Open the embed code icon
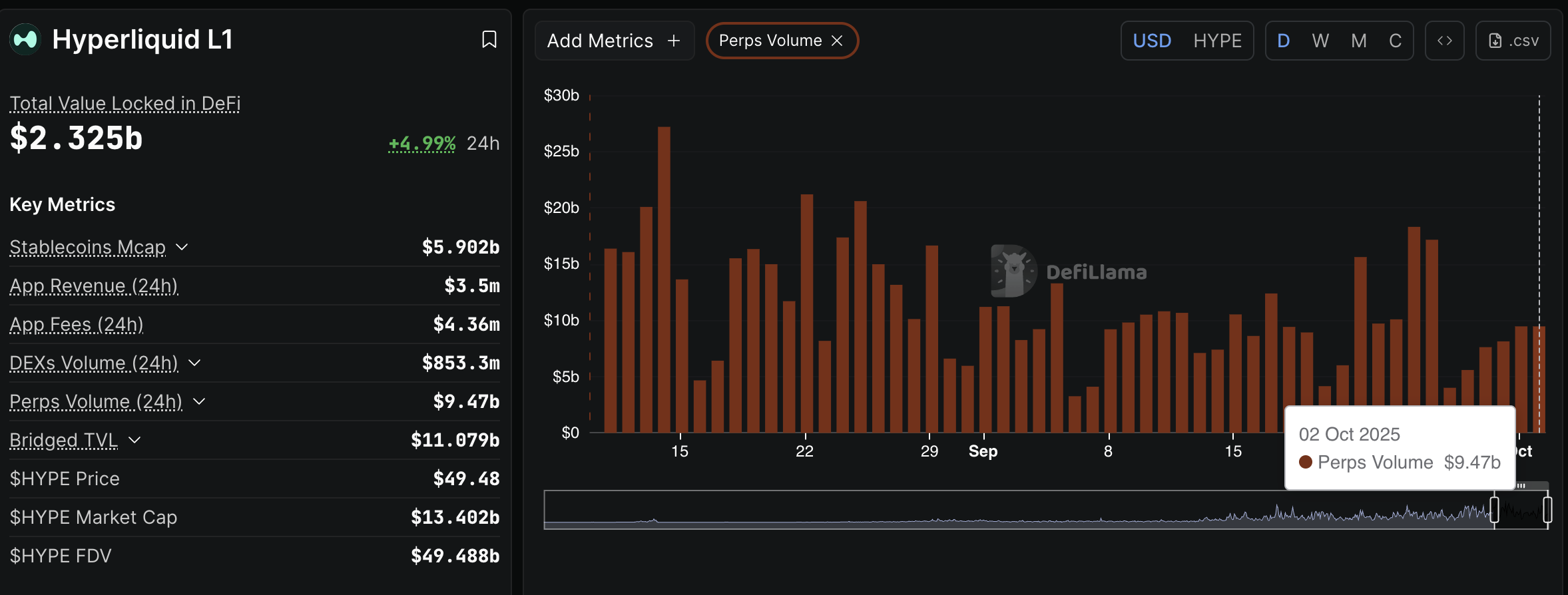 [x=1444, y=41]
